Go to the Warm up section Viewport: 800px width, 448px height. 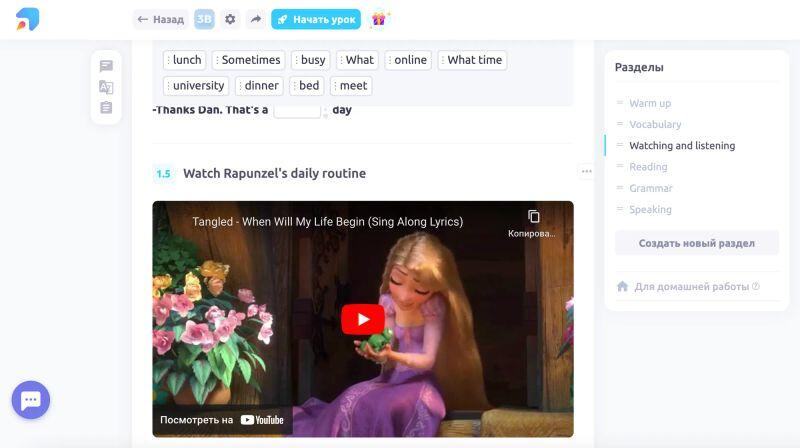click(649, 103)
